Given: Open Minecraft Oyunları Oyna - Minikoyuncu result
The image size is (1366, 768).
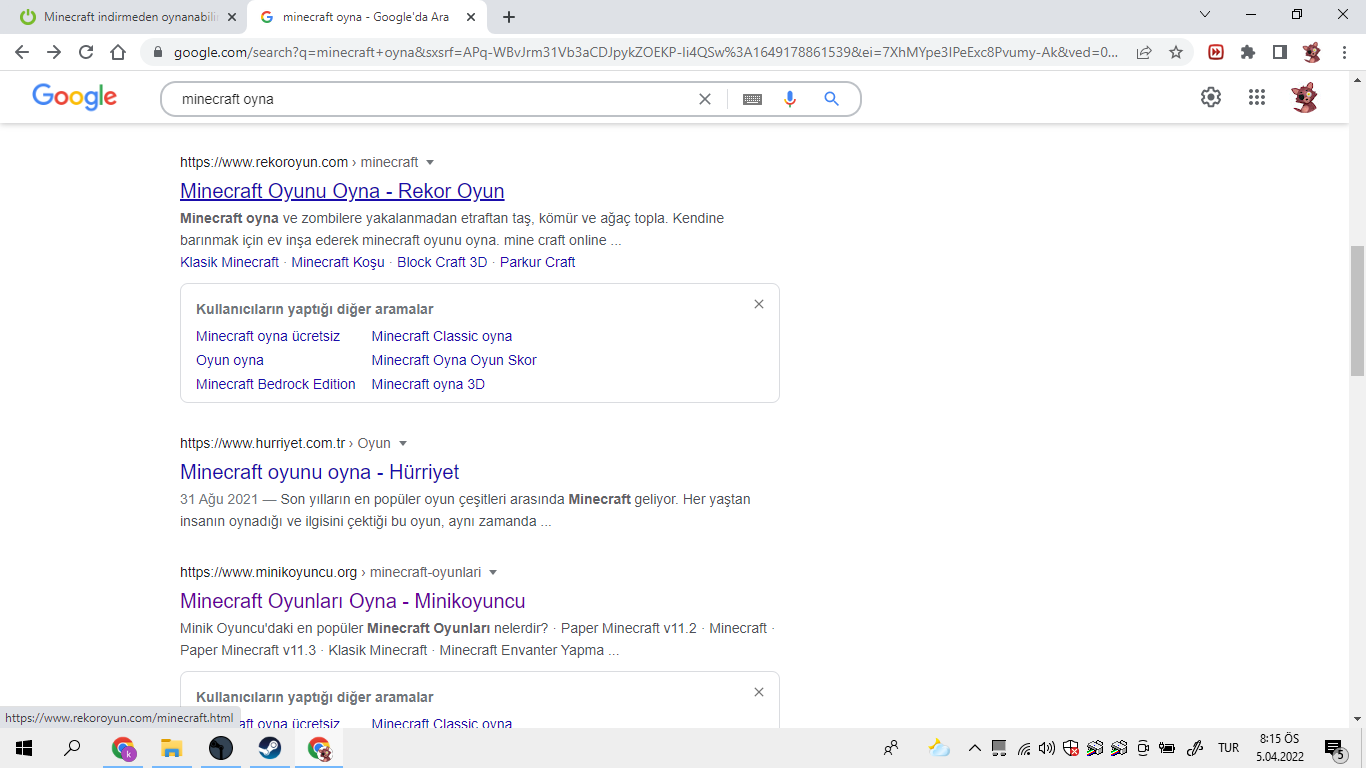Looking at the screenshot, I should pos(353,601).
